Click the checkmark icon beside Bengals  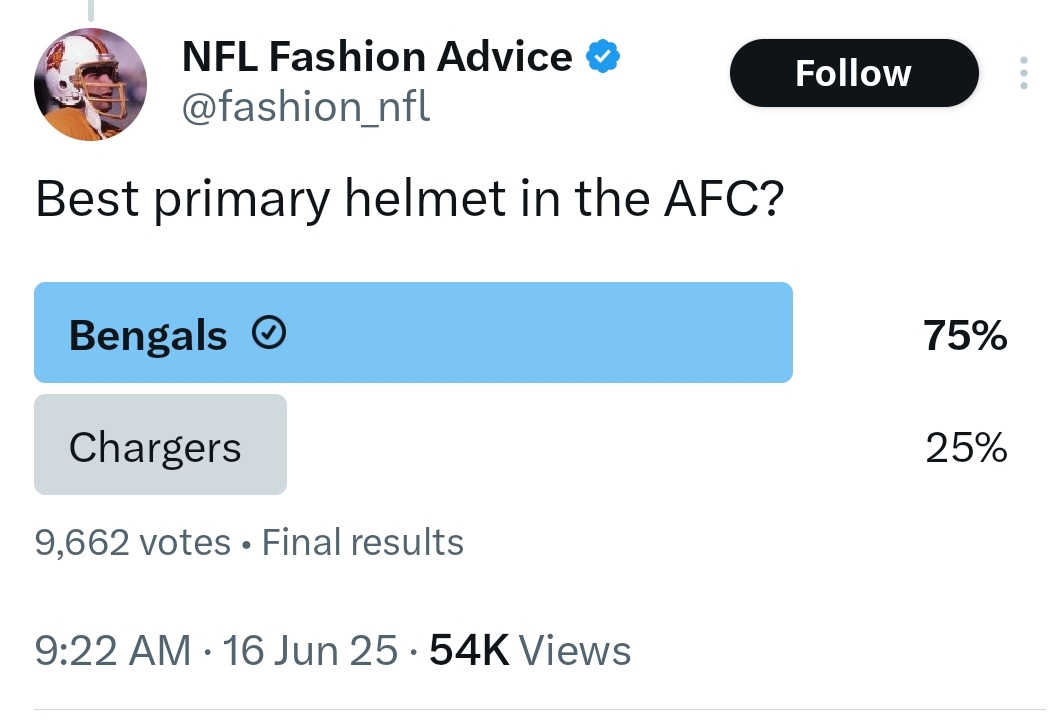click(x=269, y=334)
